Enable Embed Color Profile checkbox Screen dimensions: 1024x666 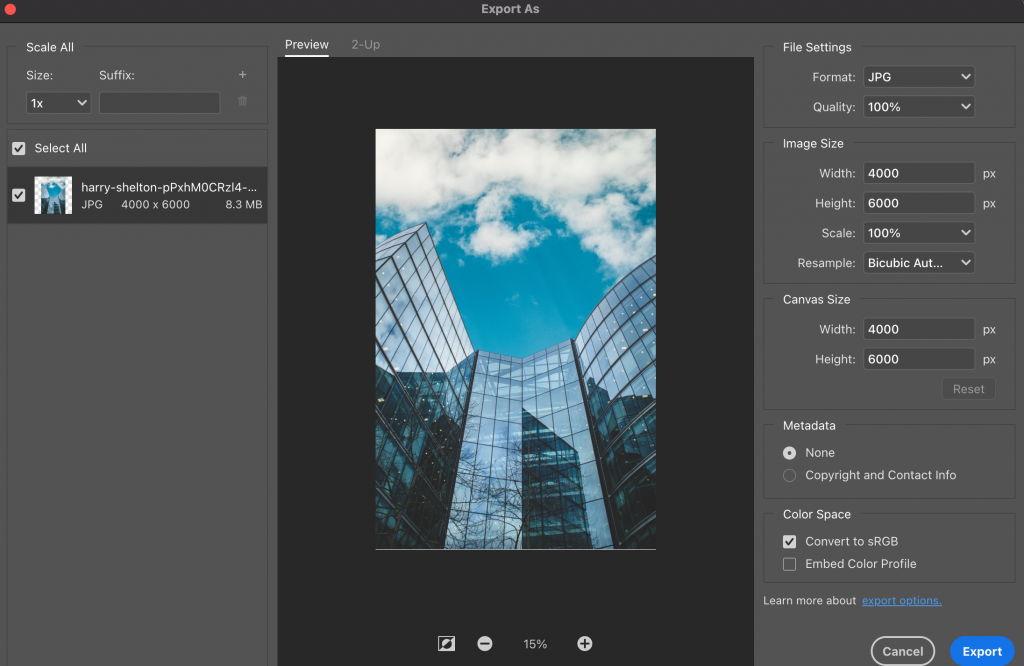tap(790, 564)
